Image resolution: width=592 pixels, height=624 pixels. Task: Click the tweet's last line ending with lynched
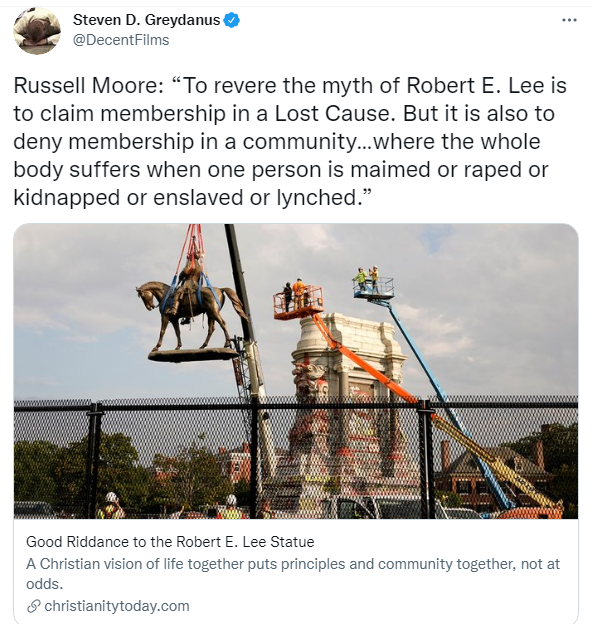click(x=193, y=197)
